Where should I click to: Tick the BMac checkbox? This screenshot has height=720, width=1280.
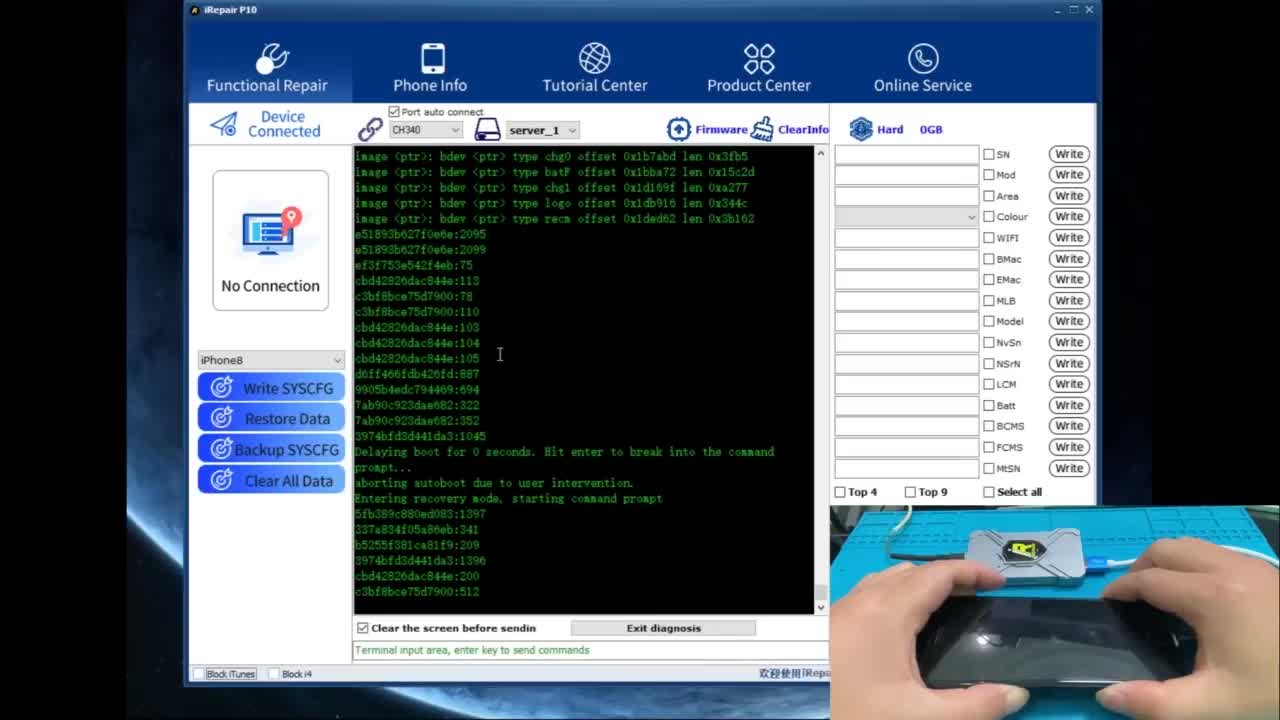(x=989, y=259)
